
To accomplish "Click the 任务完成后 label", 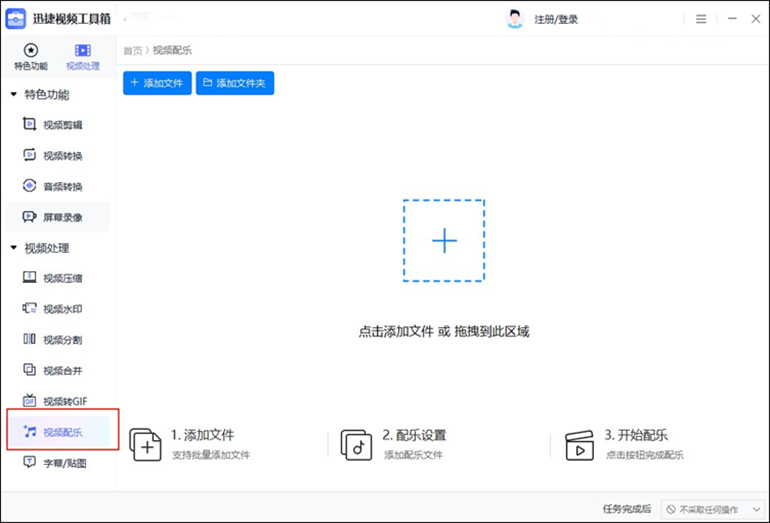I will click(x=627, y=509).
